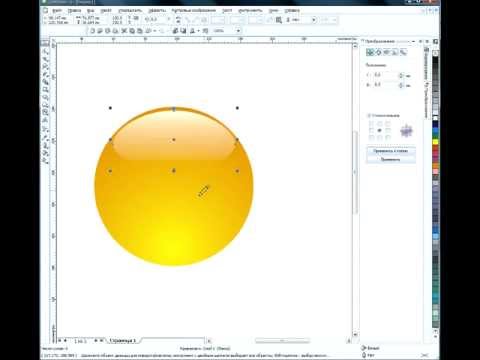Click the Paste toolbar icon
480x360 pixels.
click(x=140, y=31)
